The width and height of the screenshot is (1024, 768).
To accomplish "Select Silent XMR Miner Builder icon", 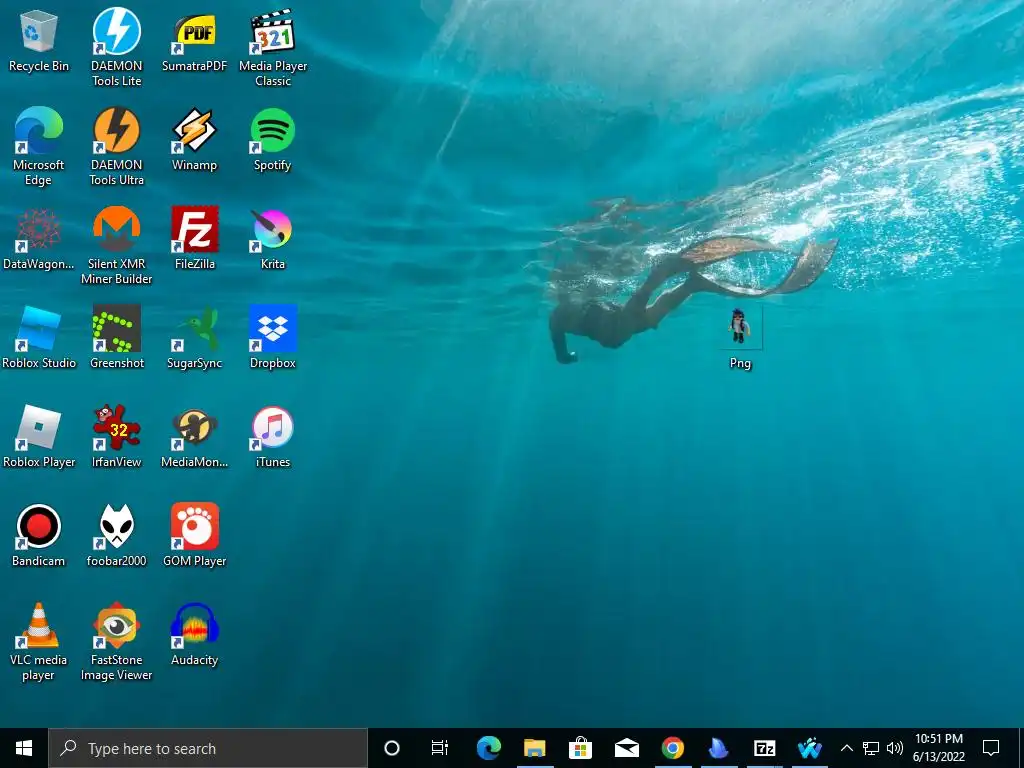I will coord(116,246).
